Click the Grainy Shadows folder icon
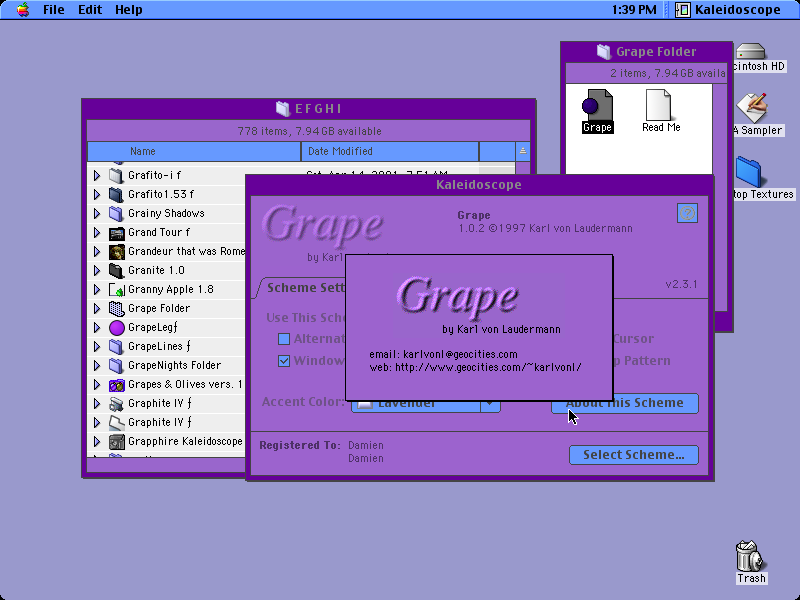 coord(116,213)
